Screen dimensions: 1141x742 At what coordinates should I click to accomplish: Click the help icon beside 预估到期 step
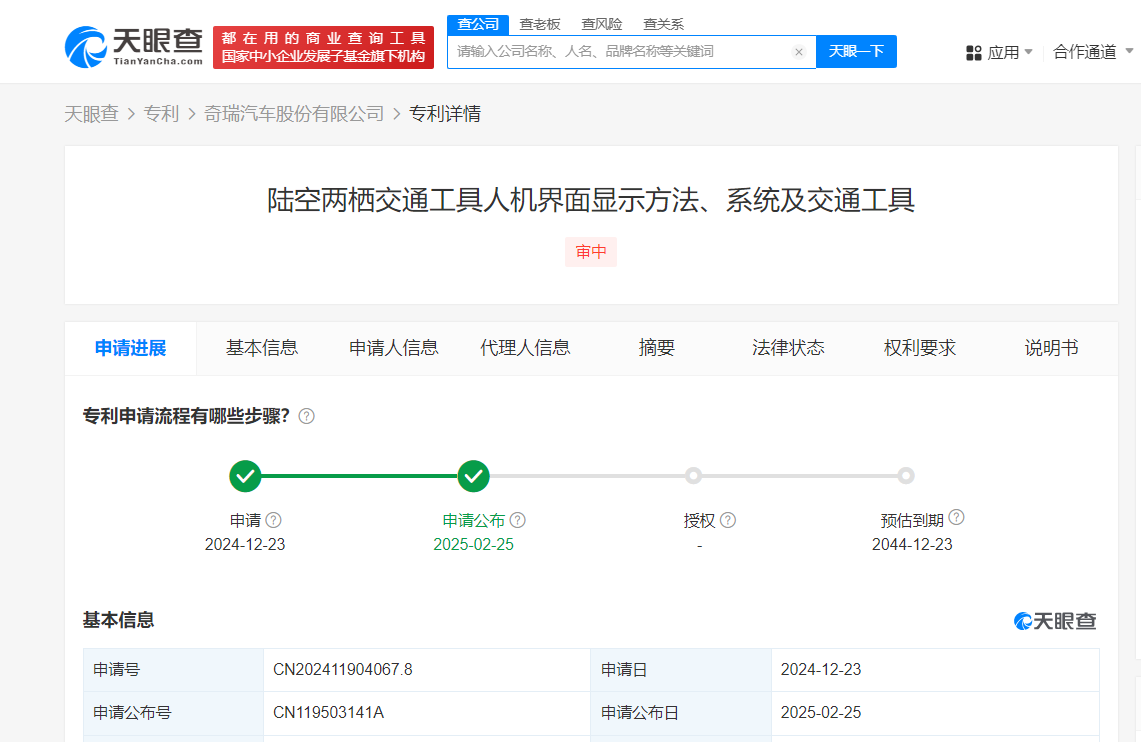coord(957,517)
